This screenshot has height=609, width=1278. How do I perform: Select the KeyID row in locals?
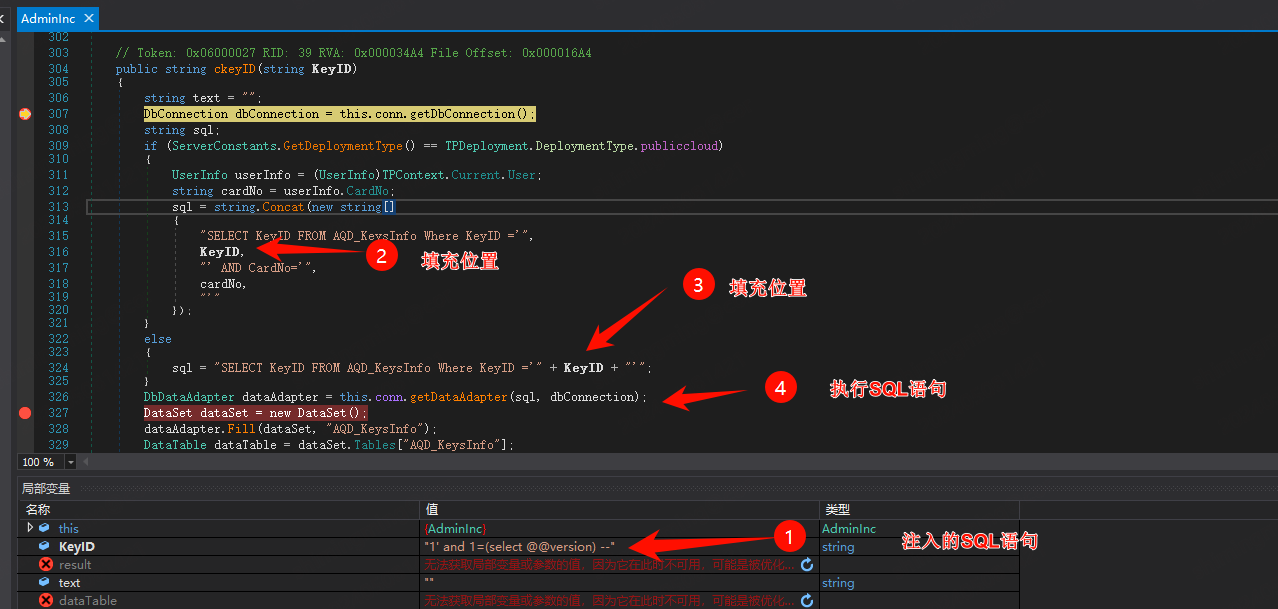click(x=77, y=547)
